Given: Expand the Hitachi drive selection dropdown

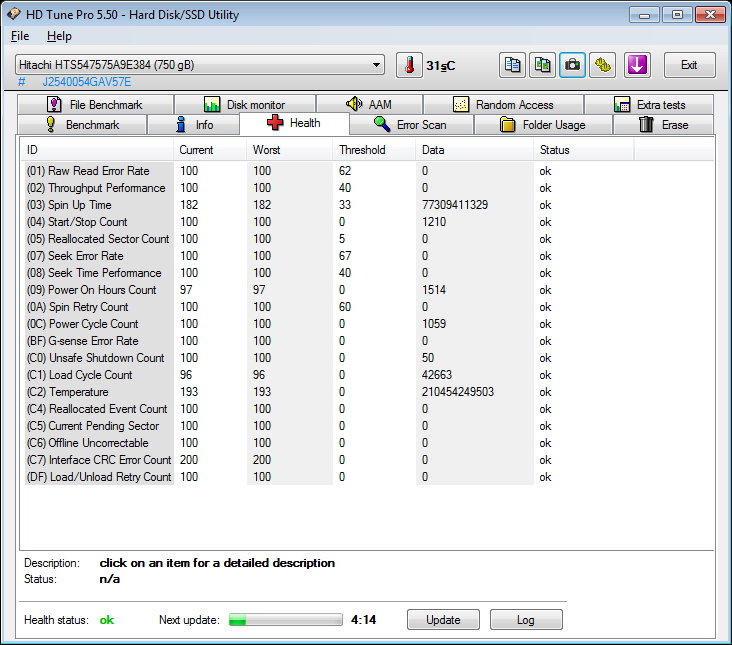Looking at the screenshot, I should pos(200,65).
